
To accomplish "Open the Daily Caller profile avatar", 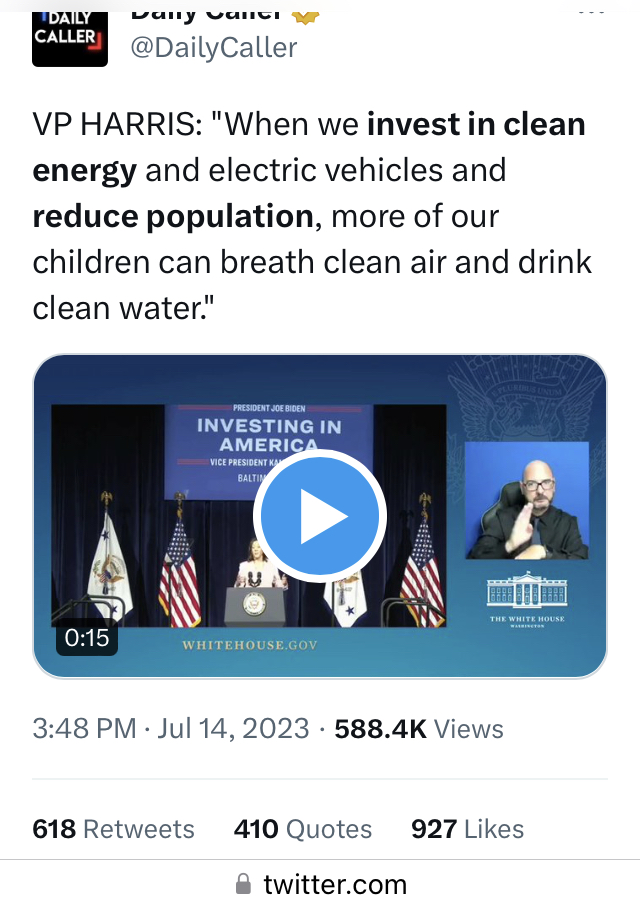I will tap(70, 36).
